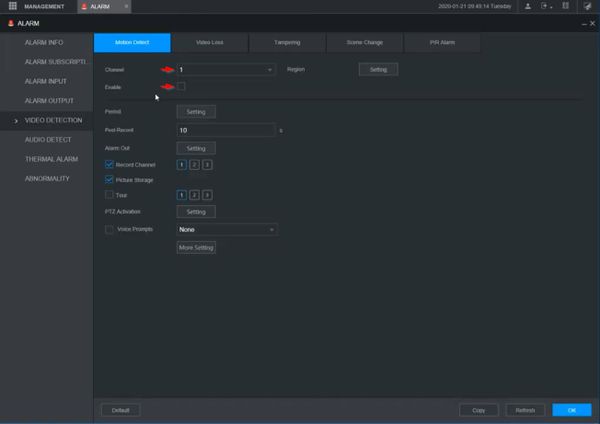
Task: Click the PTZ Activation Setting button
Action: 196,212
